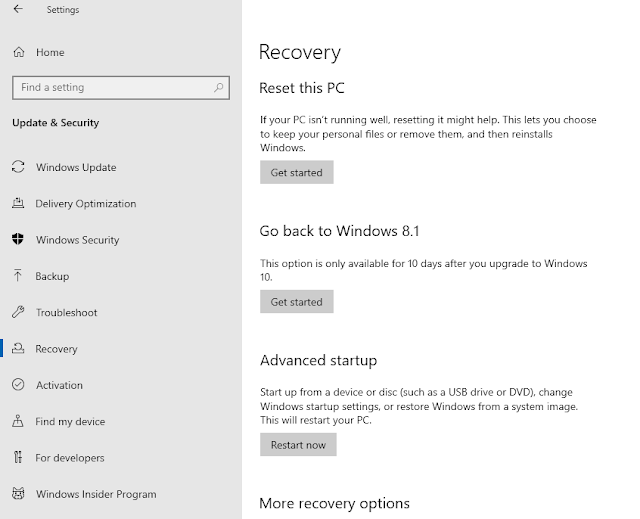Click Get started under Go back to Windows 8.1
Screen dimensions: 640x519
[297, 302]
